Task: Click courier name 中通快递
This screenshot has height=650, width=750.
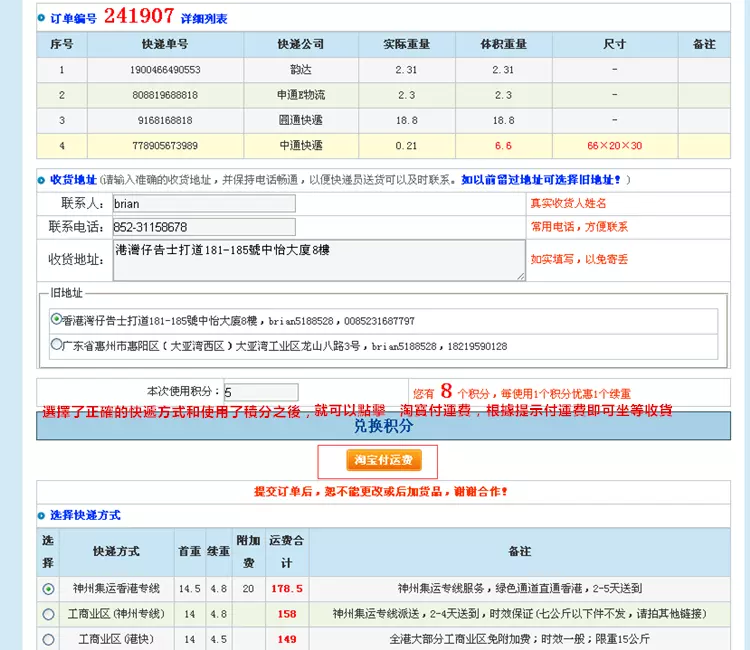Action: [301, 146]
